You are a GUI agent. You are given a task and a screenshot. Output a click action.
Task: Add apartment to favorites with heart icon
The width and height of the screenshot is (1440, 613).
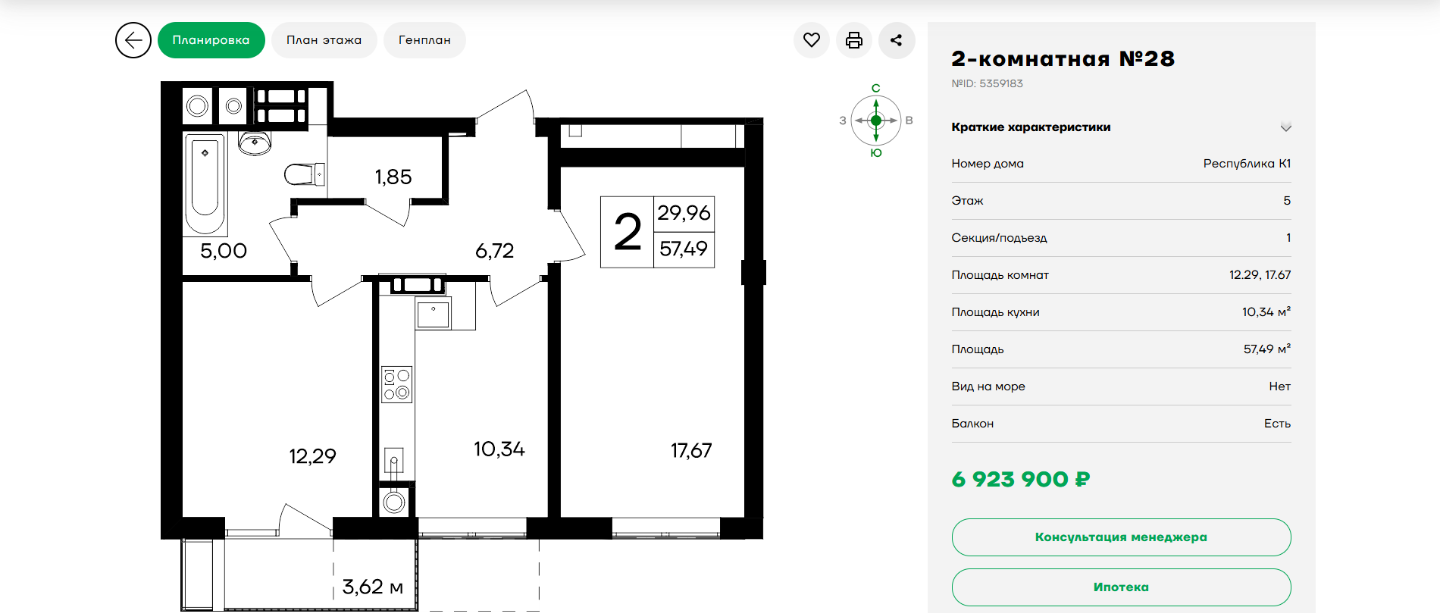pos(812,41)
